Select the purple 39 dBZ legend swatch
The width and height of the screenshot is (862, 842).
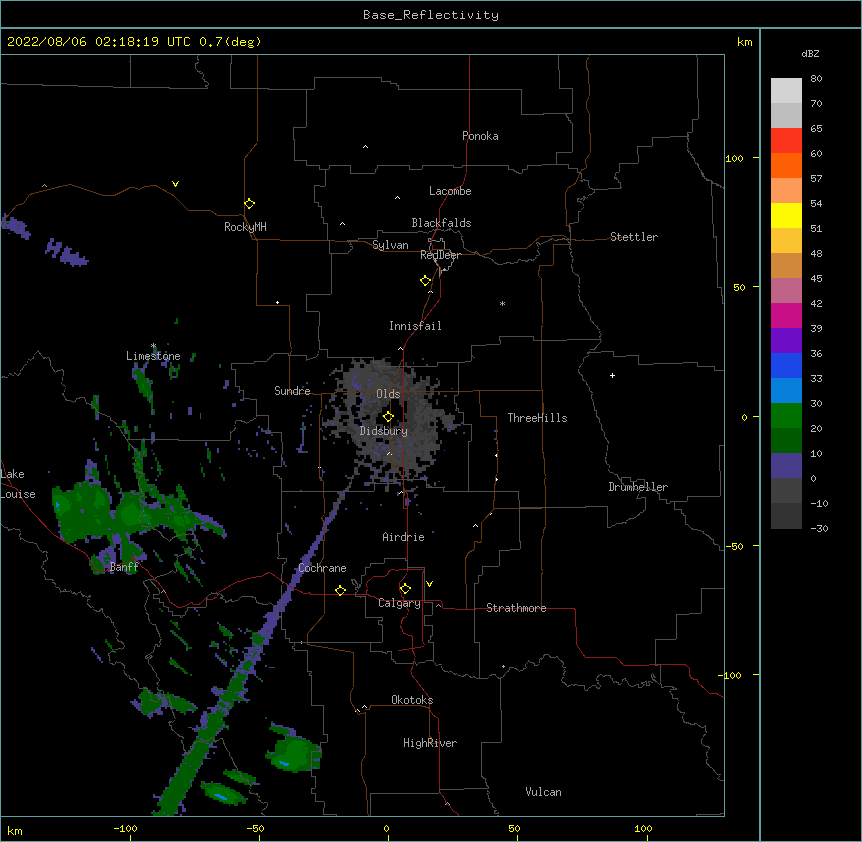coord(786,341)
